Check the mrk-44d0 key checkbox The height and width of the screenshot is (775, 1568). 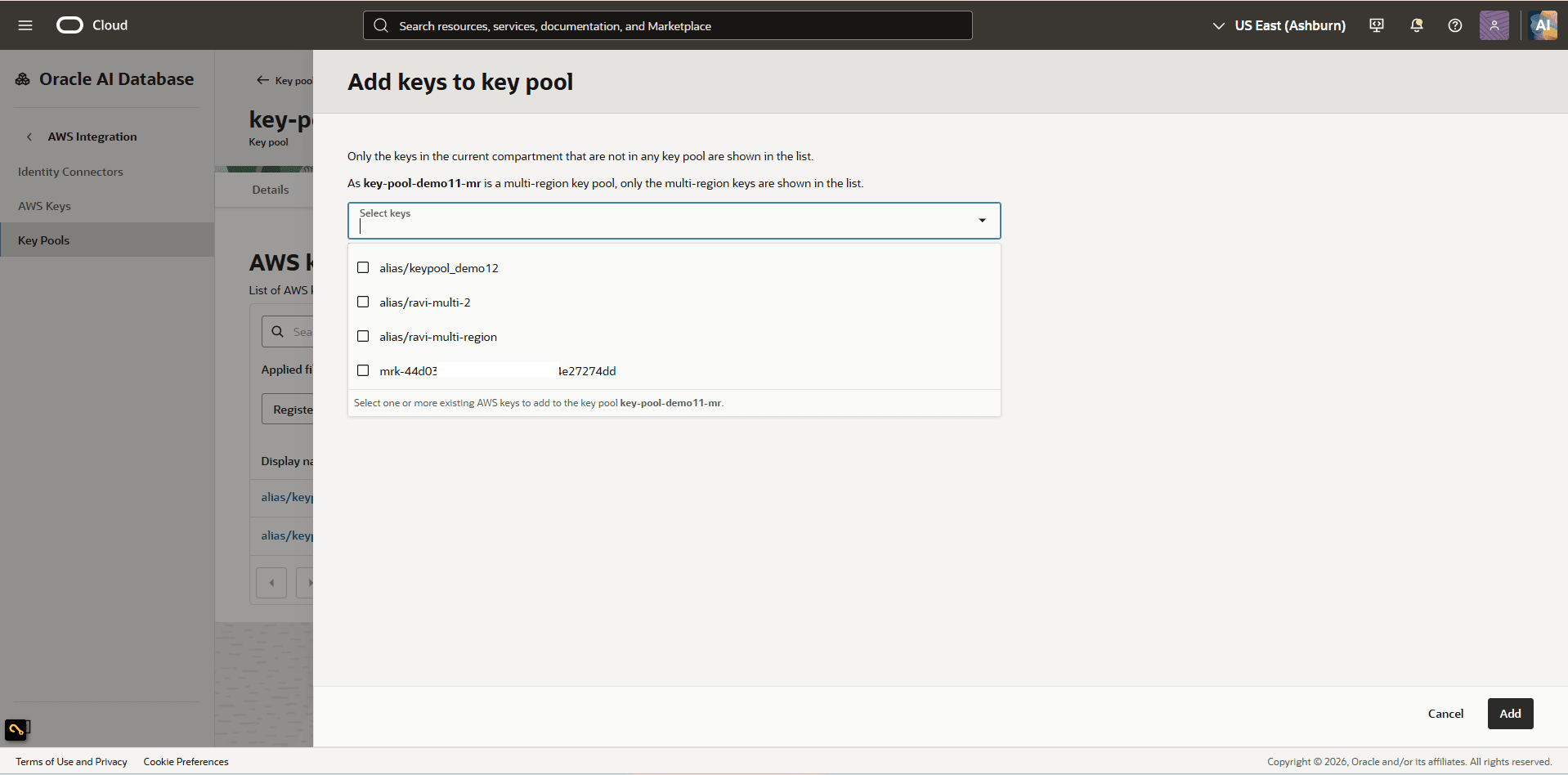(x=363, y=370)
